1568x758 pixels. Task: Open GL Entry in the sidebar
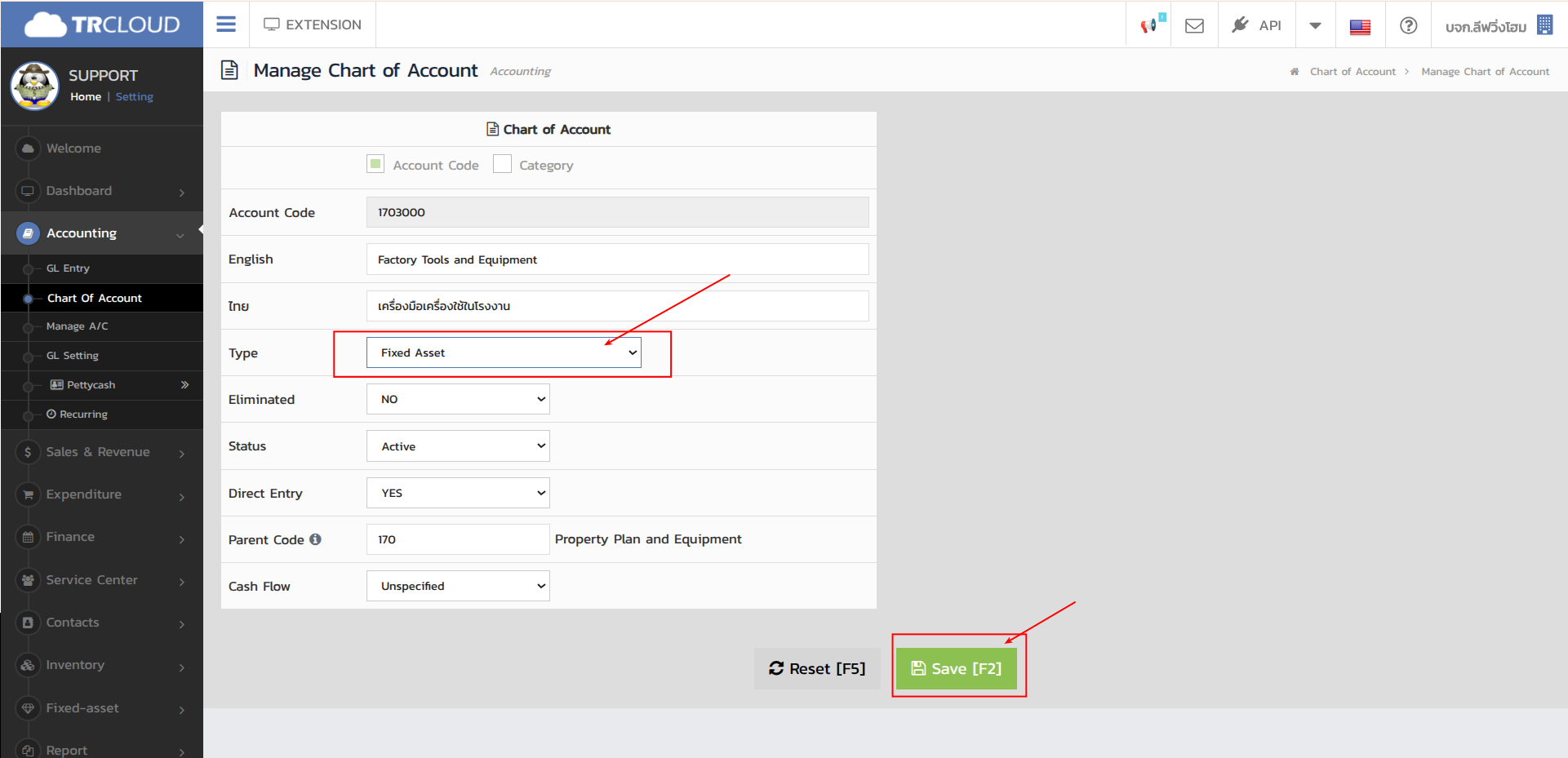click(x=68, y=268)
